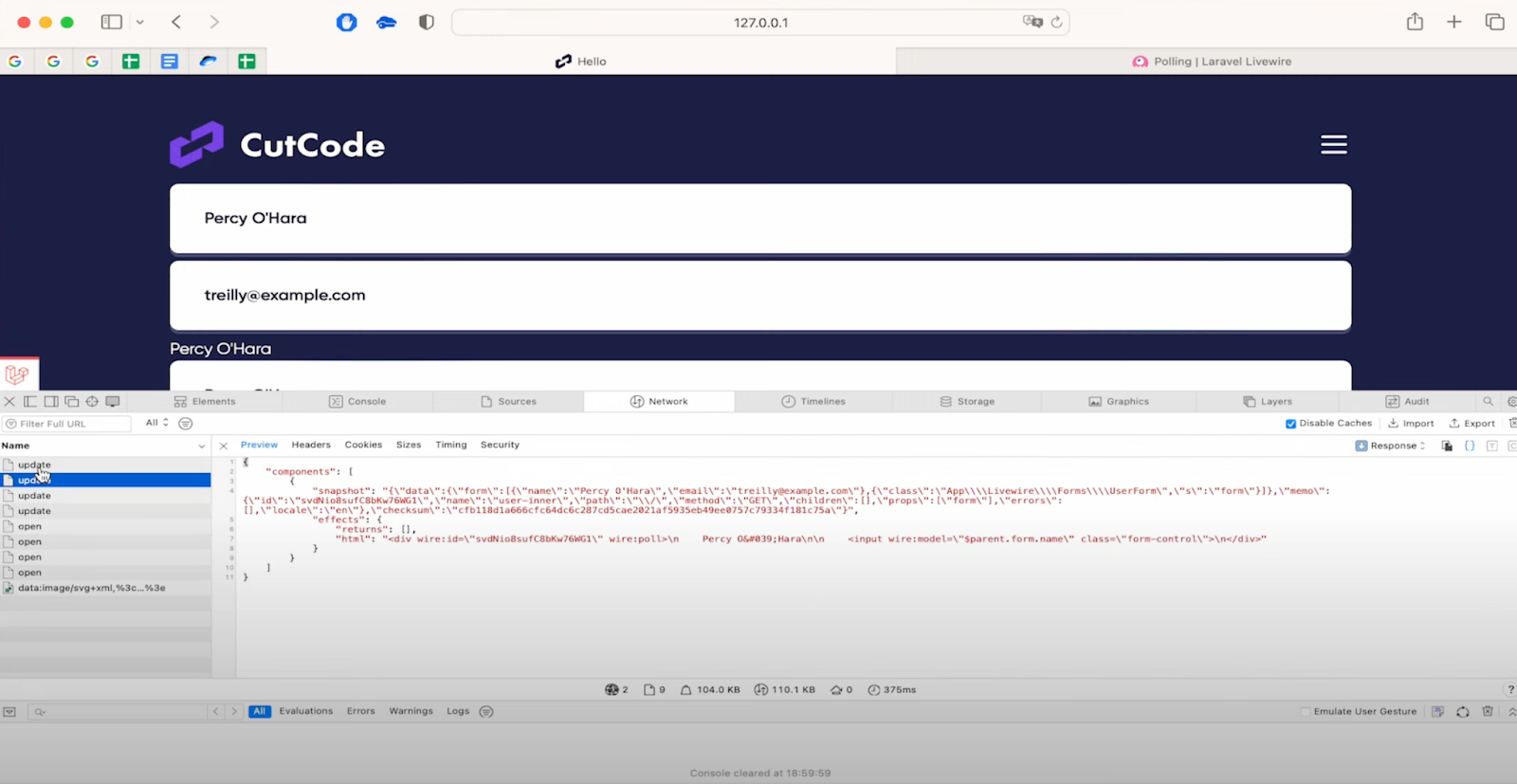Open the Audit tab
This screenshot has height=784, width=1517.
click(1407, 402)
